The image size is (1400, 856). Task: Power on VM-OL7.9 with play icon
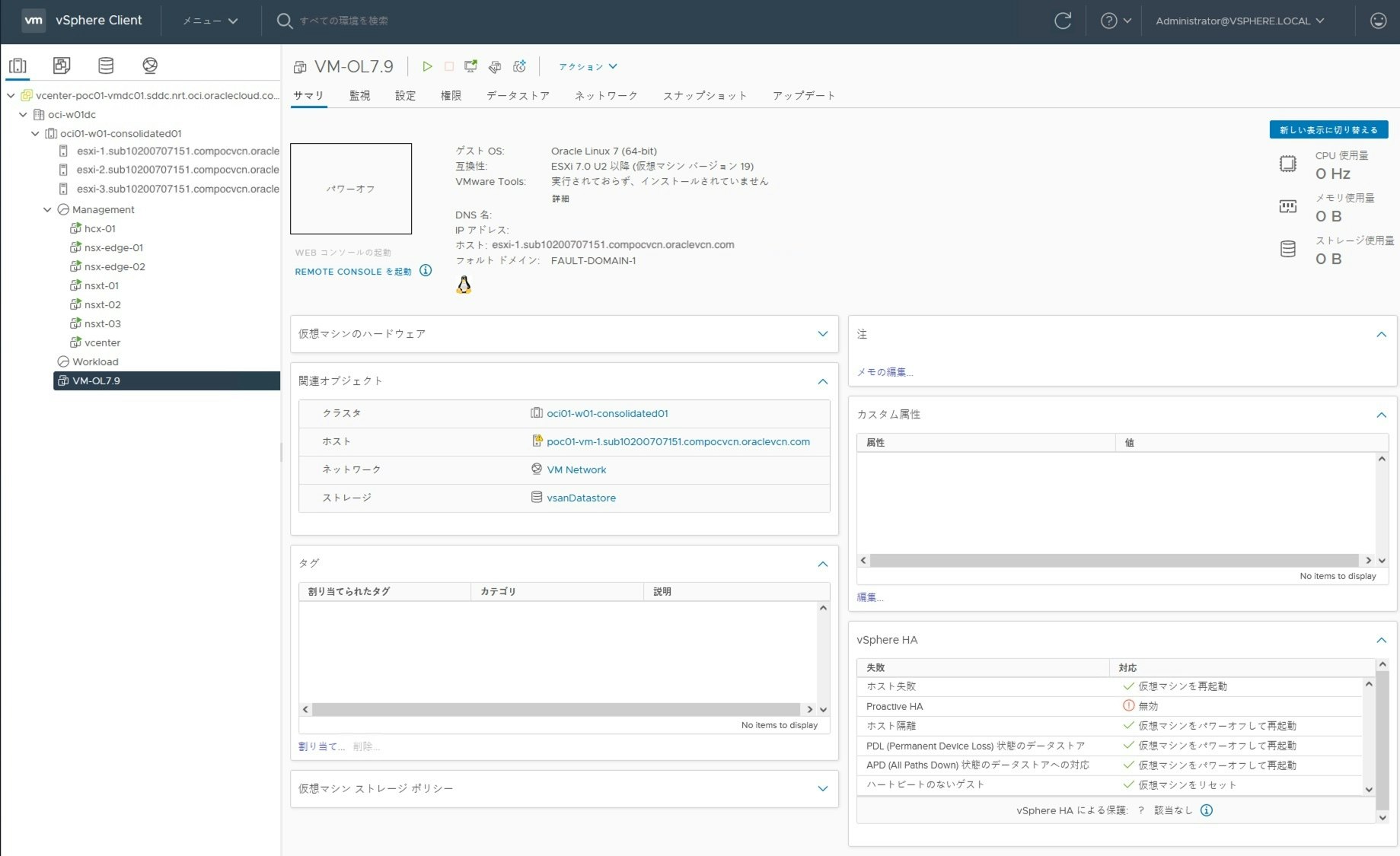coord(427,67)
